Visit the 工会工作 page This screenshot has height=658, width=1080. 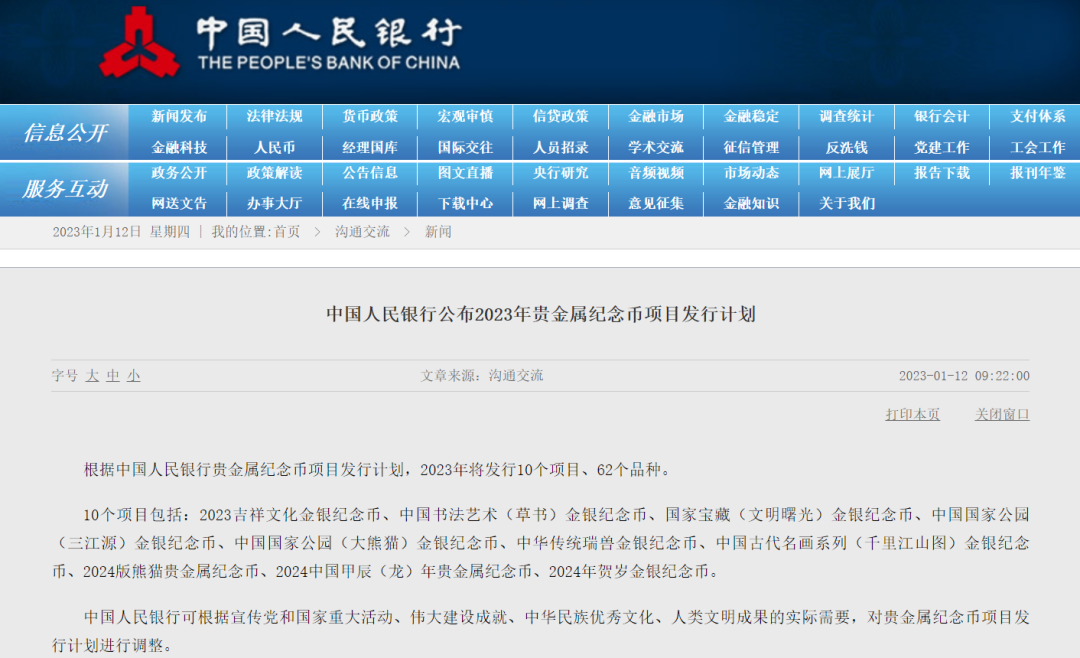1038,147
